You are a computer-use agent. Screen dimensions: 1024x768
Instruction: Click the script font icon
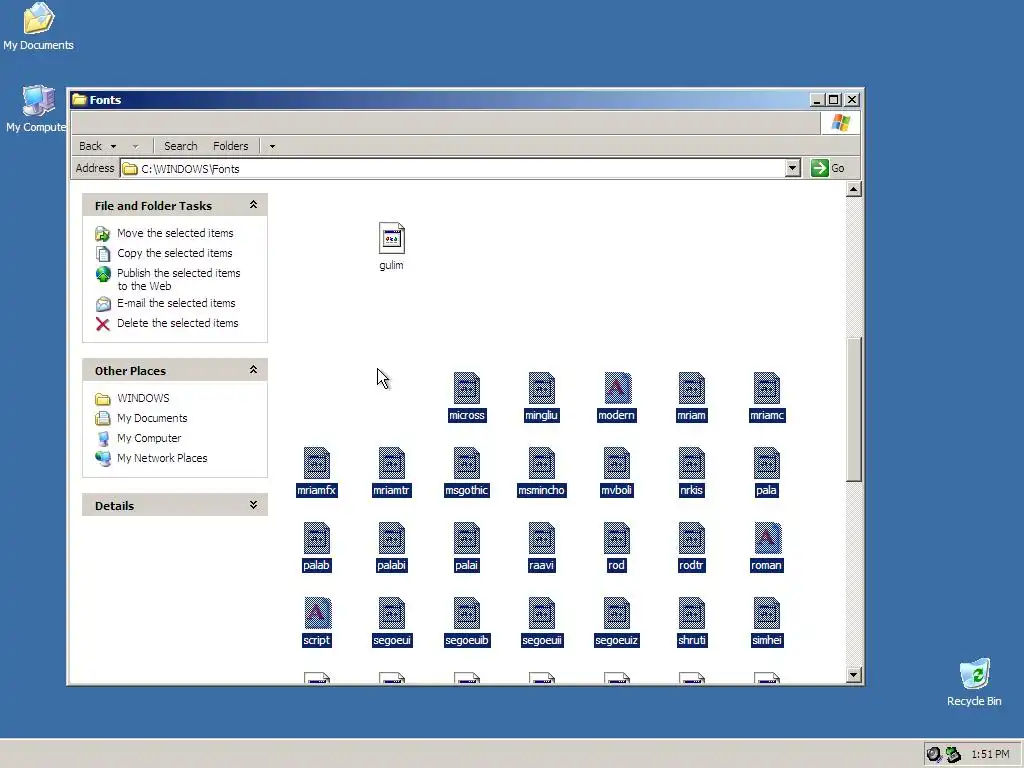pos(317,613)
